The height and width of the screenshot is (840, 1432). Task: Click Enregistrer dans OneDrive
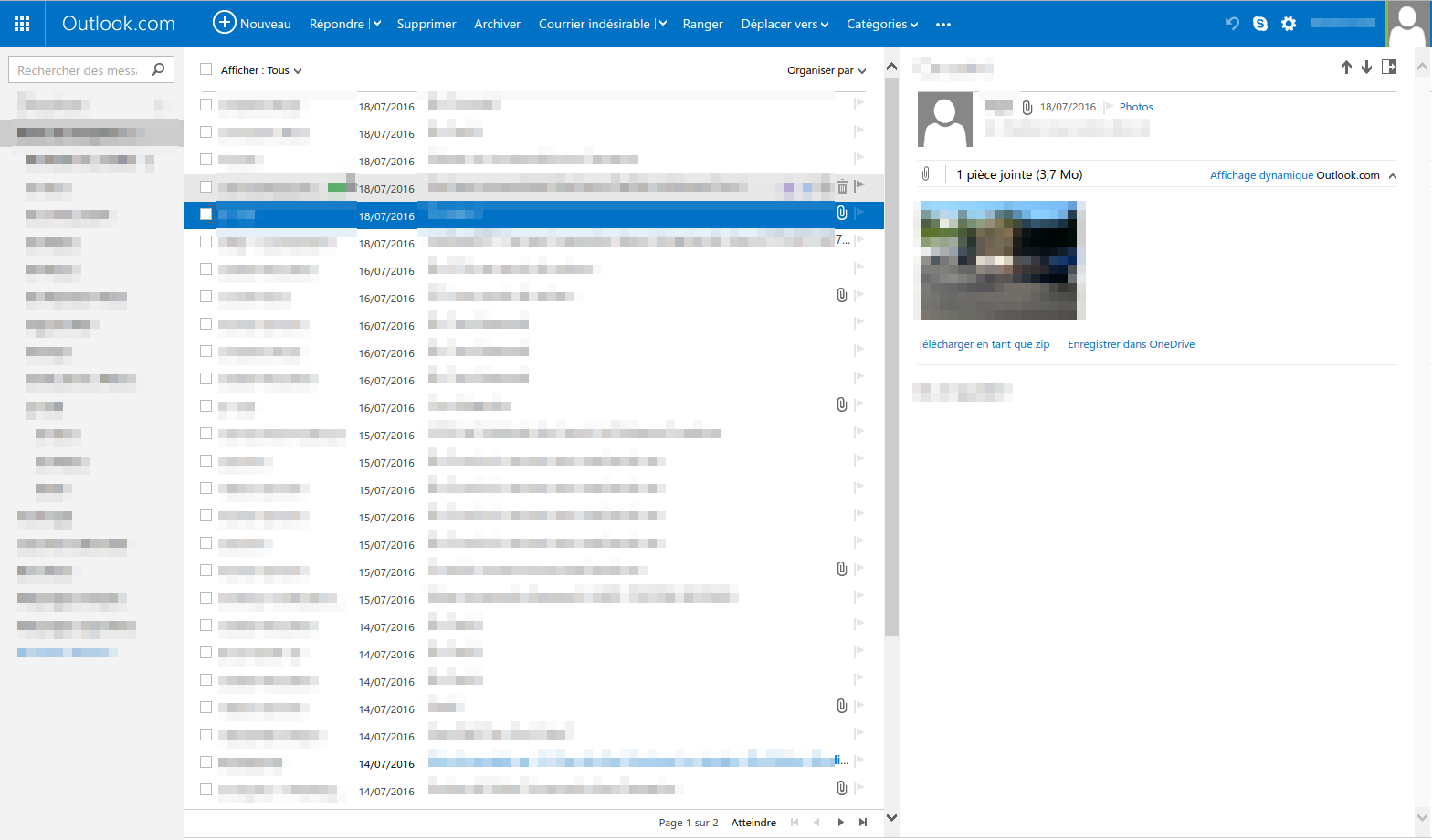(1132, 344)
